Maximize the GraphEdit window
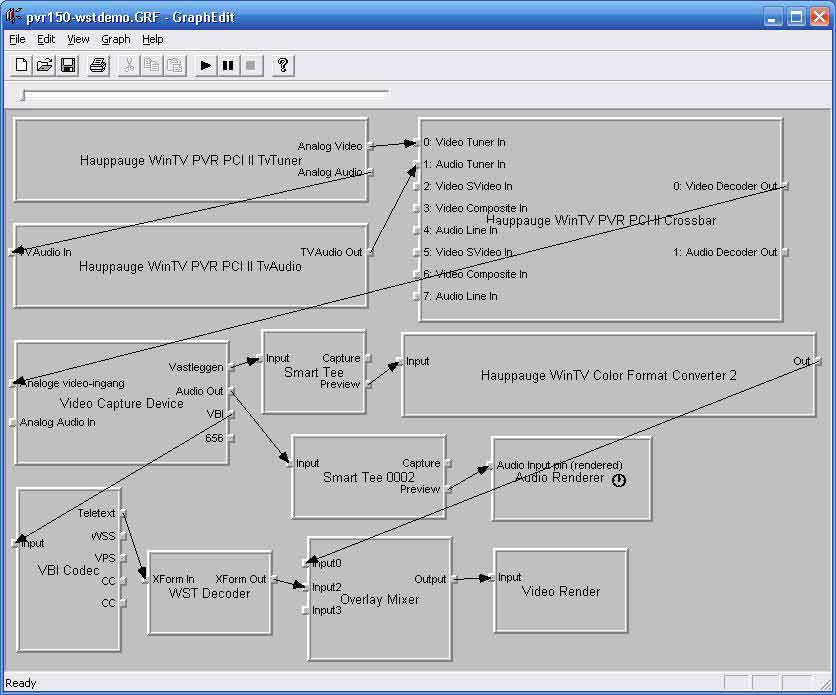The height and width of the screenshot is (695, 836). [x=796, y=17]
